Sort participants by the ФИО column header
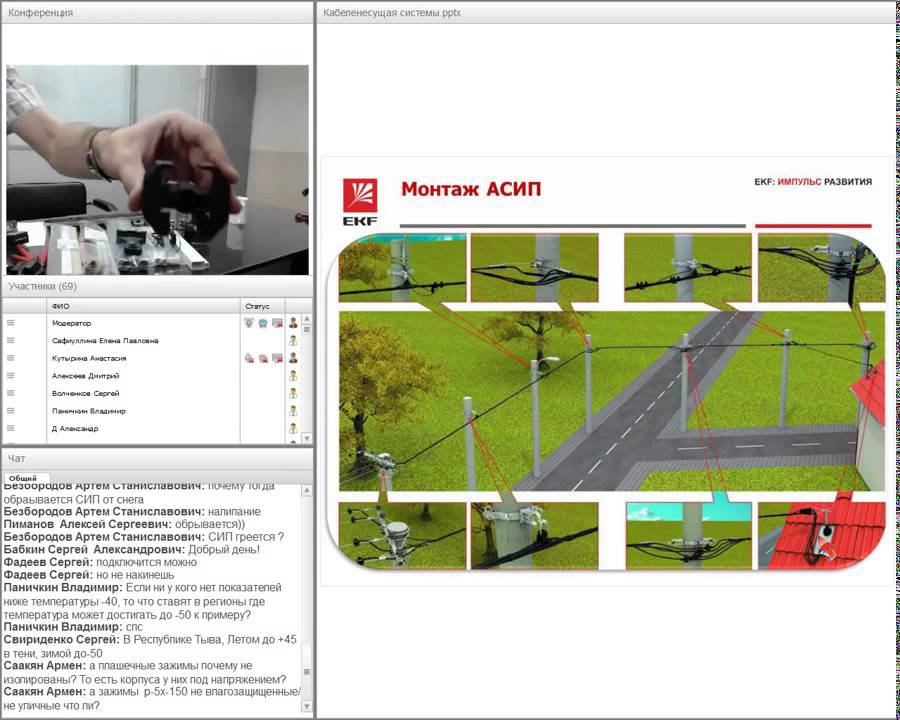The image size is (900, 720). pyautogui.click(x=143, y=306)
